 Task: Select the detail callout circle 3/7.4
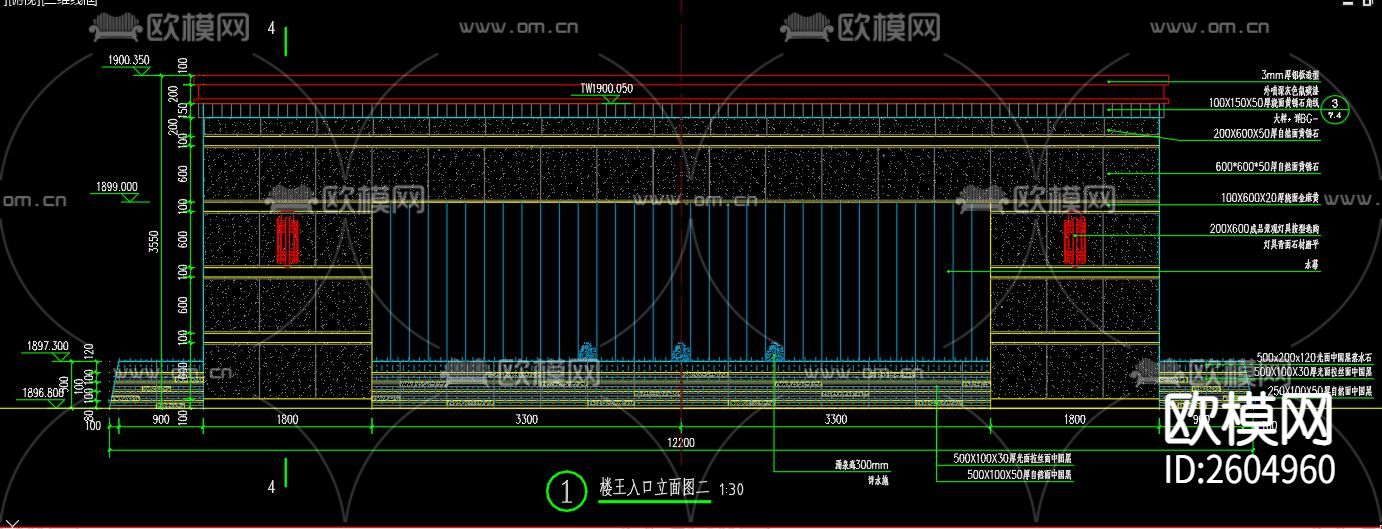[x=1335, y=109]
